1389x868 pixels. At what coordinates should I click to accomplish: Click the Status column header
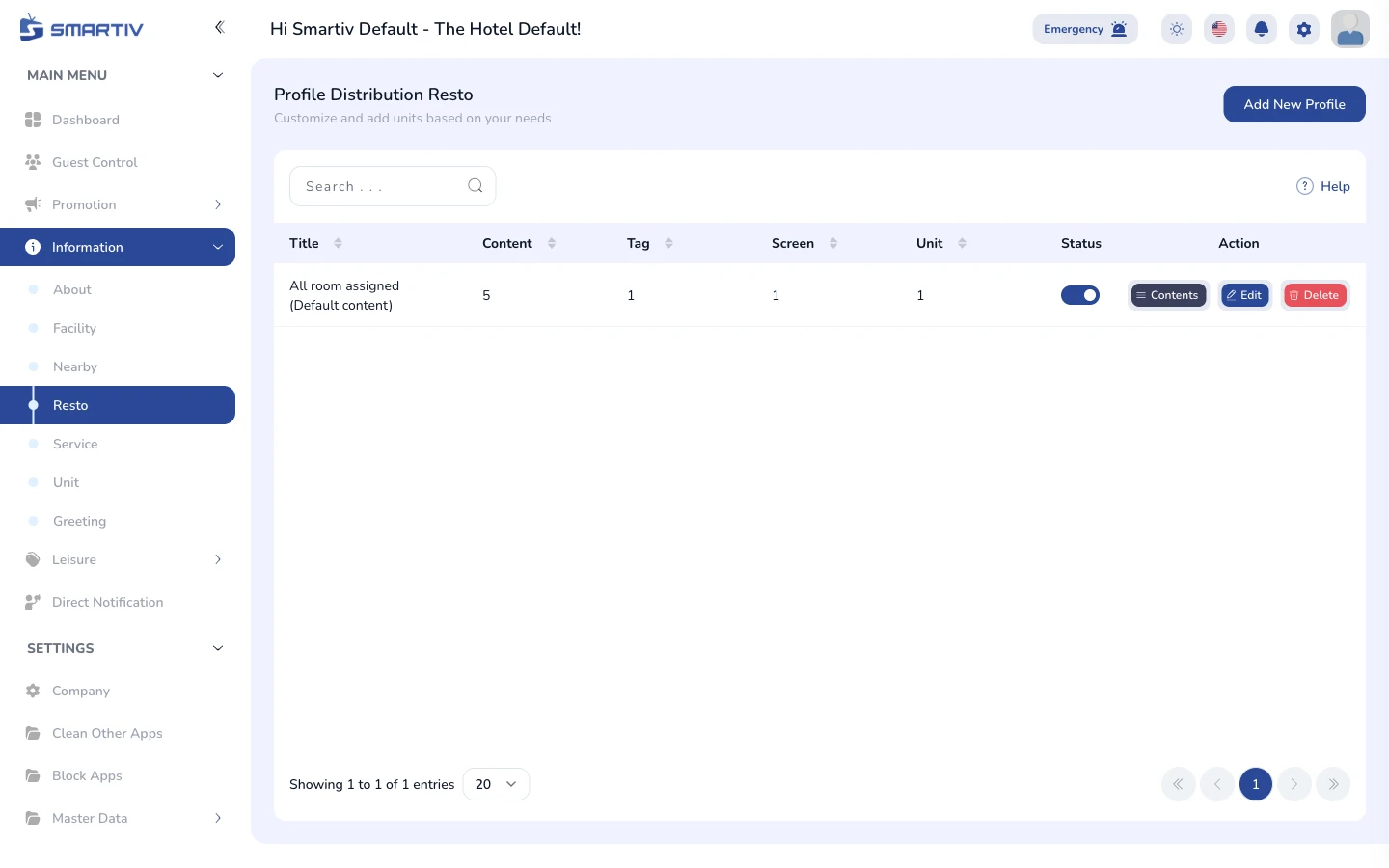pos(1081,243)
